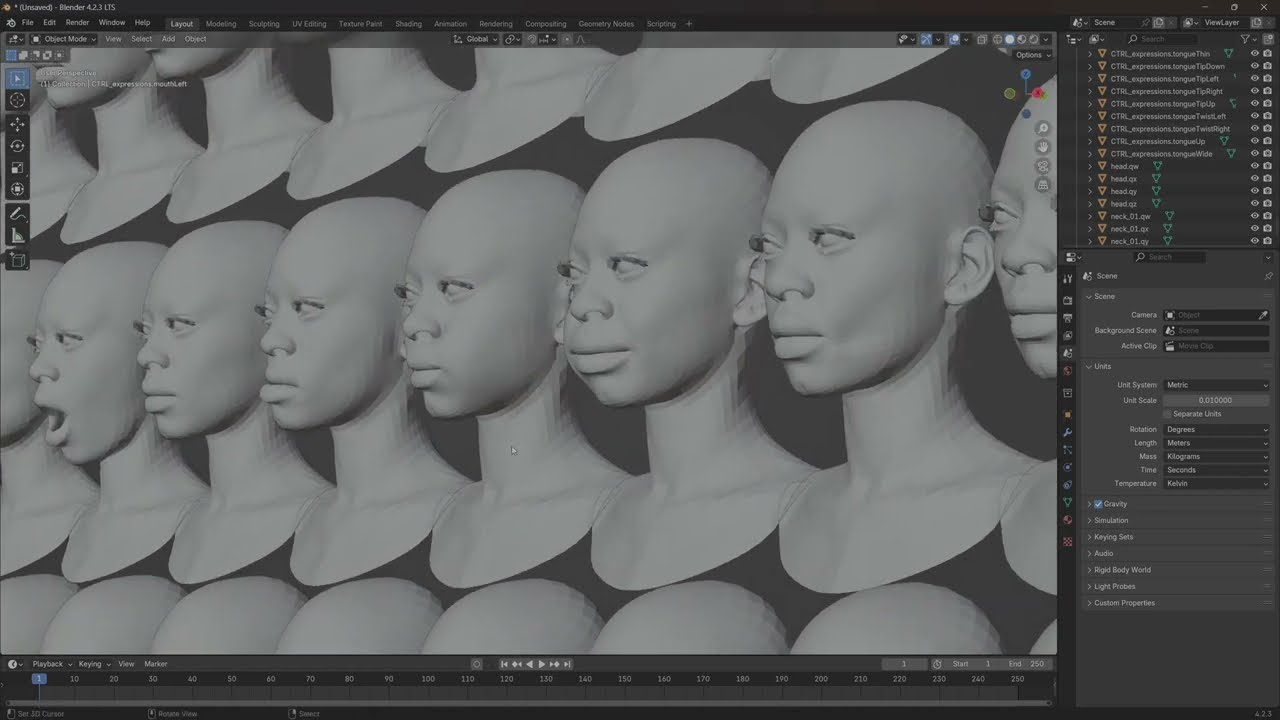Expand Rigid Body World panel

(1121, 570)
